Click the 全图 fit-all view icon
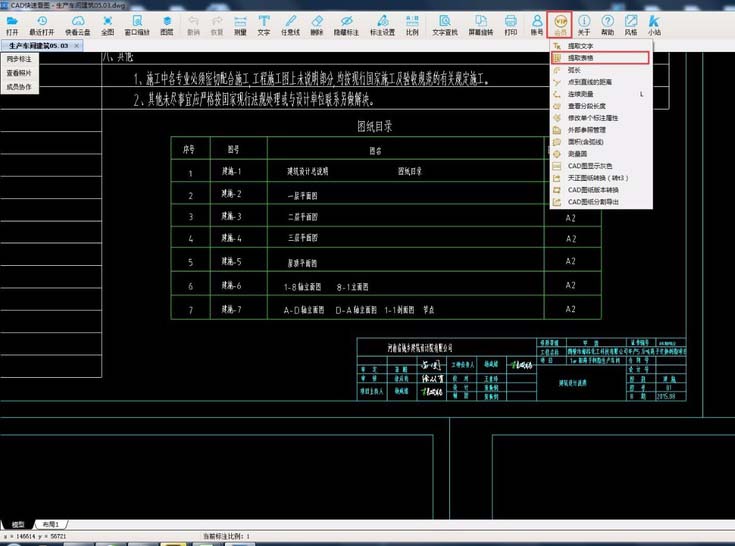 [107, 25]
